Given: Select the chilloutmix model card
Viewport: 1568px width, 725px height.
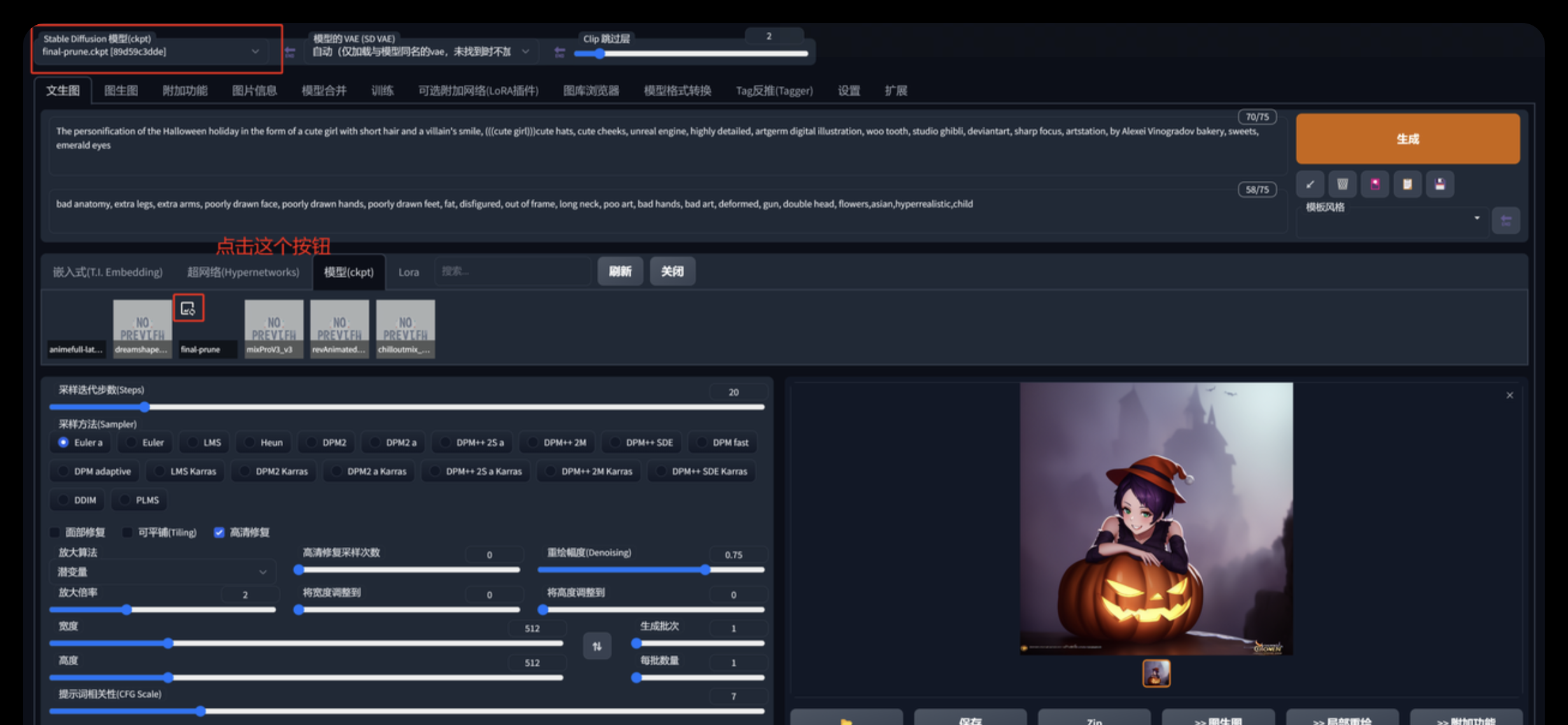Looking at the screenshot, I should 405,329.
